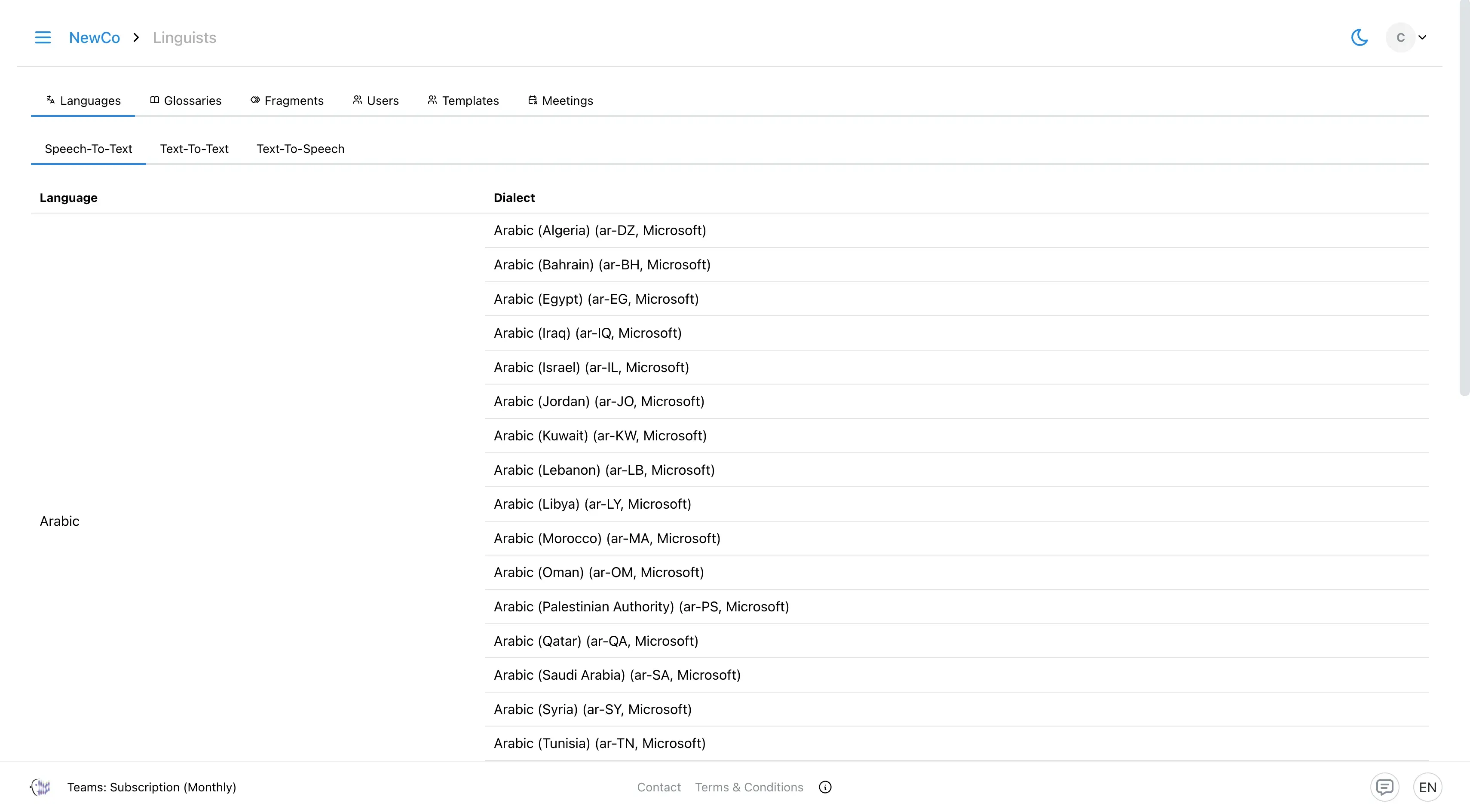Click the Languages translate icon

pos(50,100)
